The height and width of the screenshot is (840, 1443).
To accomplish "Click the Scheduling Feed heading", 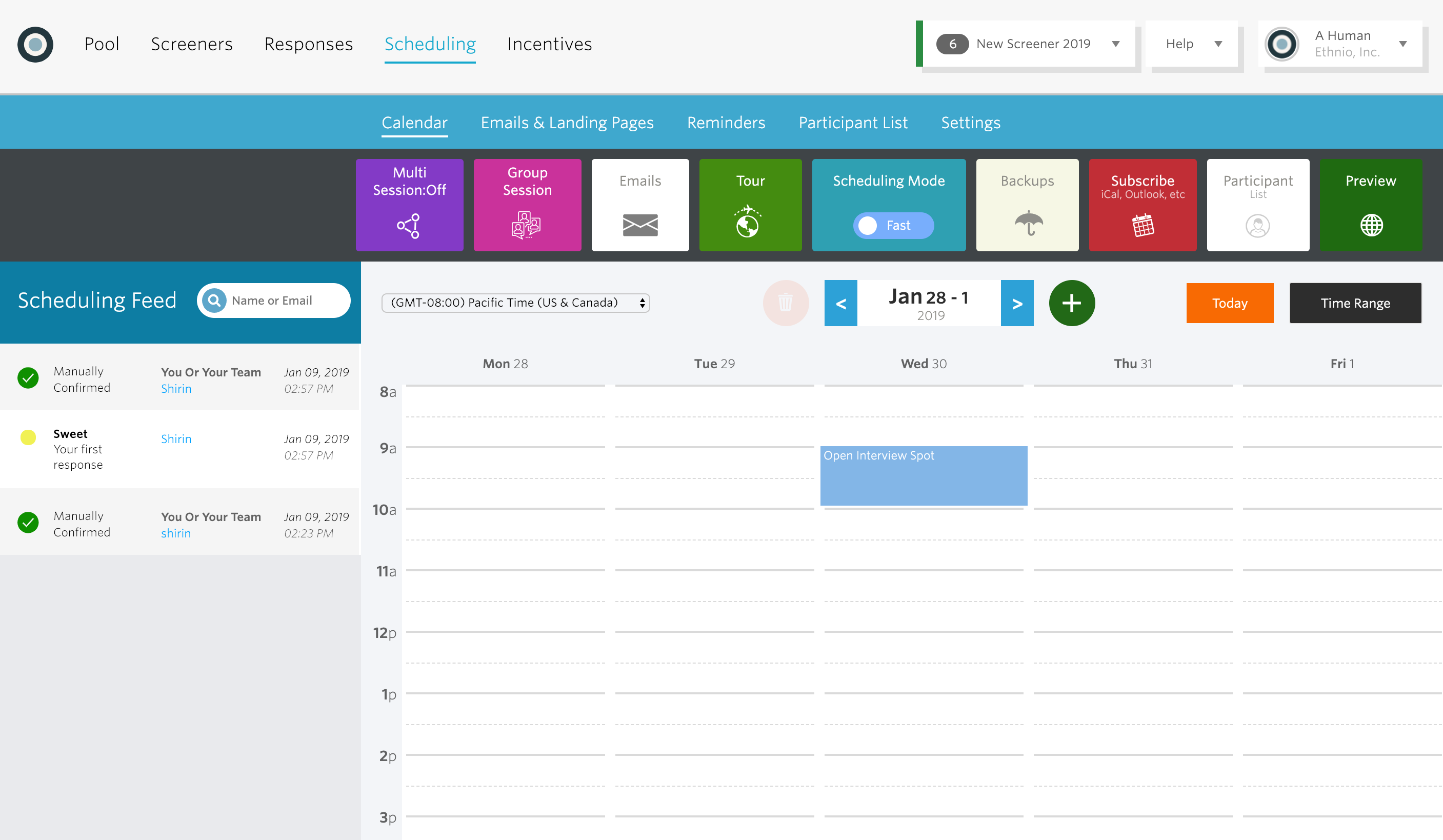I will [x=97, y=300].
